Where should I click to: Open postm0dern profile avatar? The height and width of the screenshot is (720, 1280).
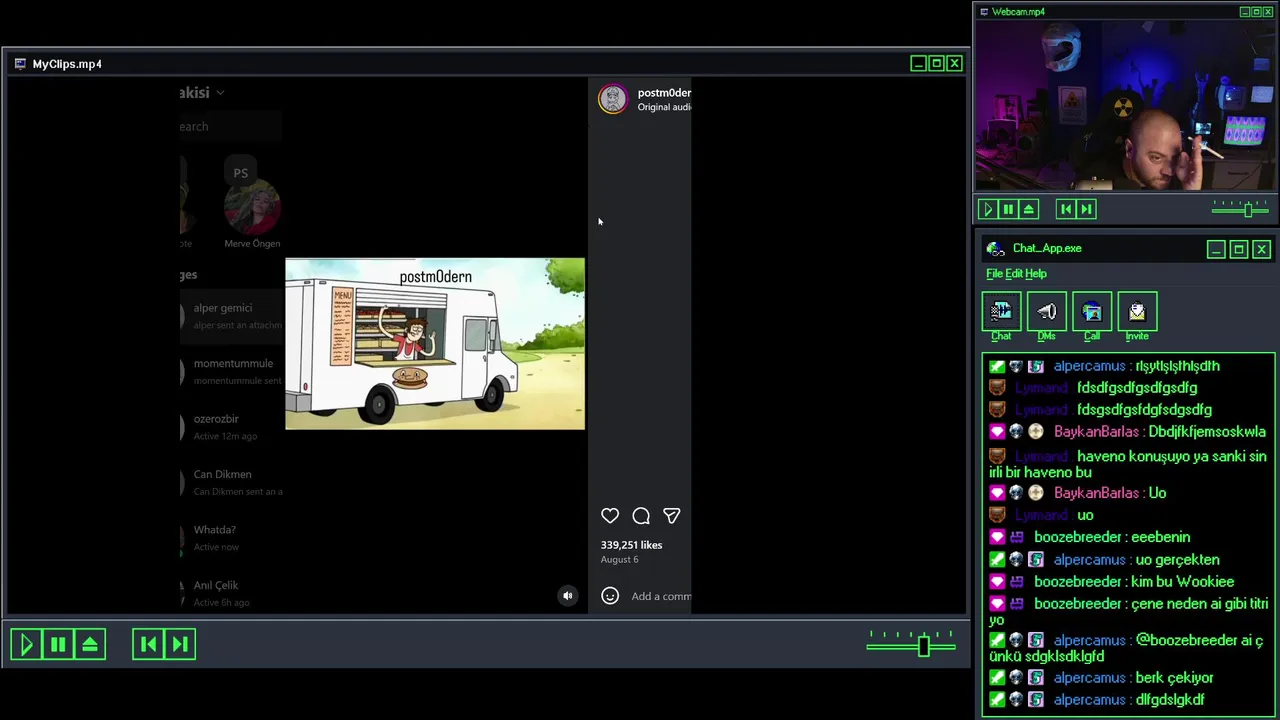(x=613, y=99)
